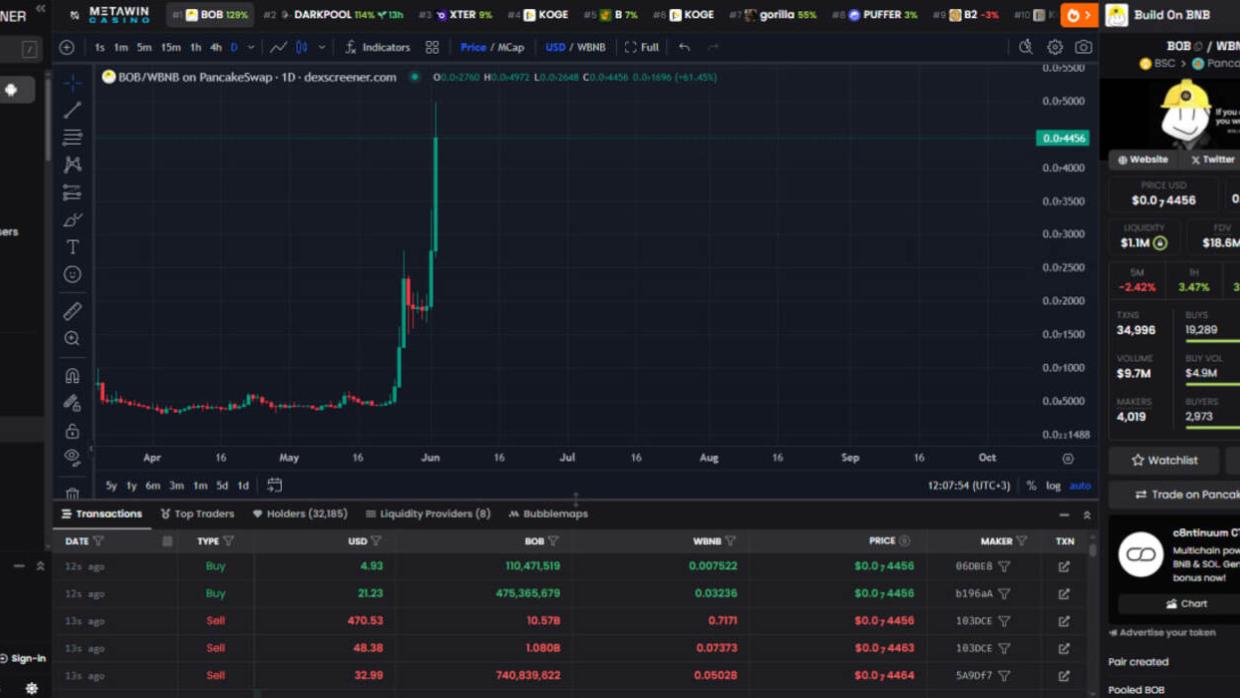Filter transactions by BOB amount
The image size is (1240, 698).
[x=553, y=541]
